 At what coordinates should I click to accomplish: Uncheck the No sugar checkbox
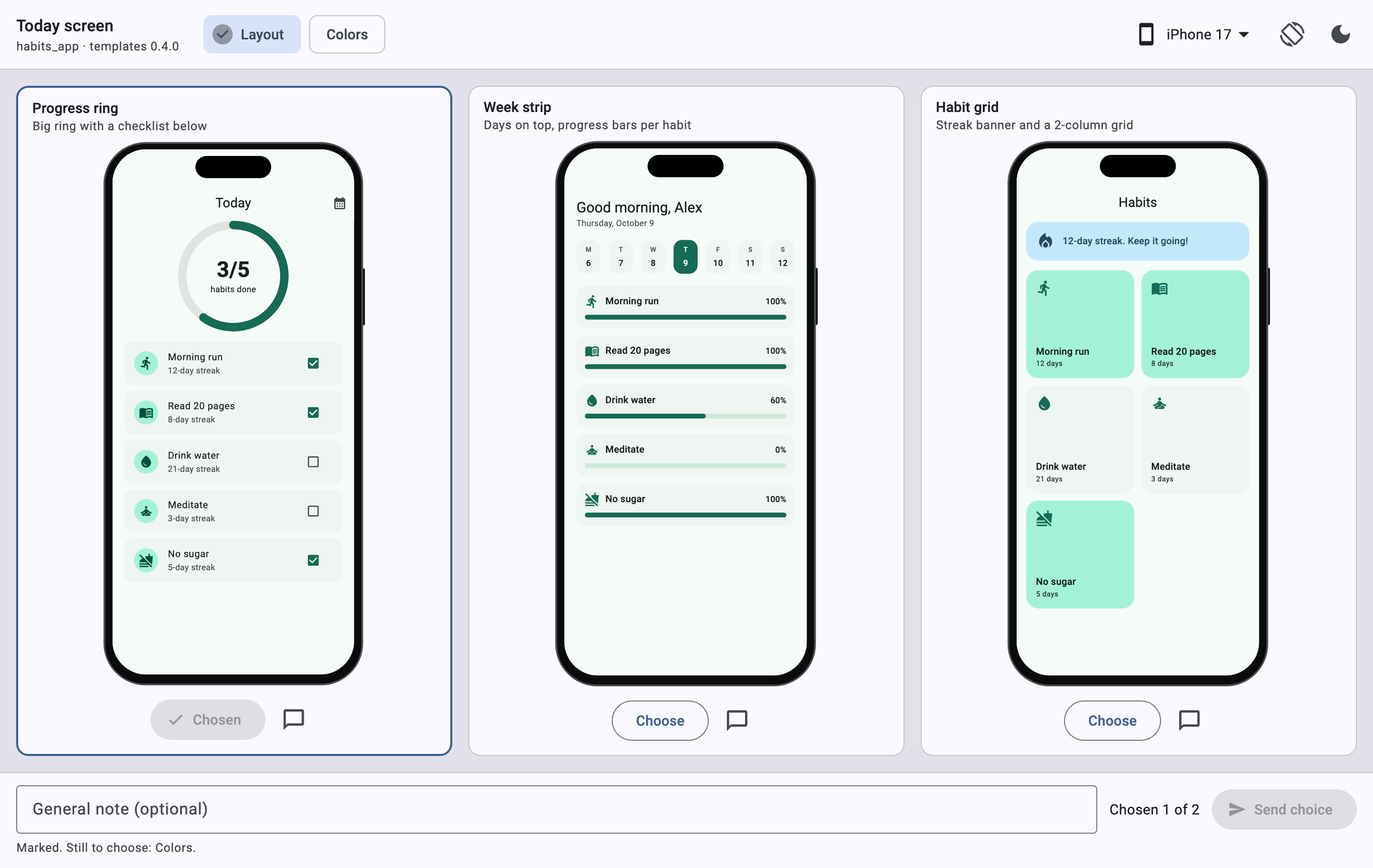point(313,560)
